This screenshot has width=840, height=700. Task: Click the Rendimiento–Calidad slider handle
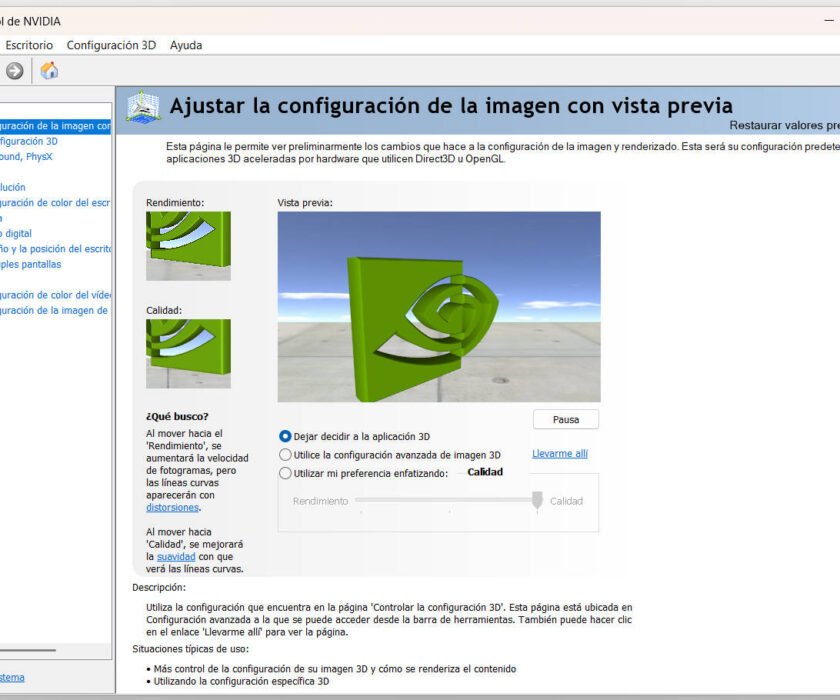[x=537, y=500]
